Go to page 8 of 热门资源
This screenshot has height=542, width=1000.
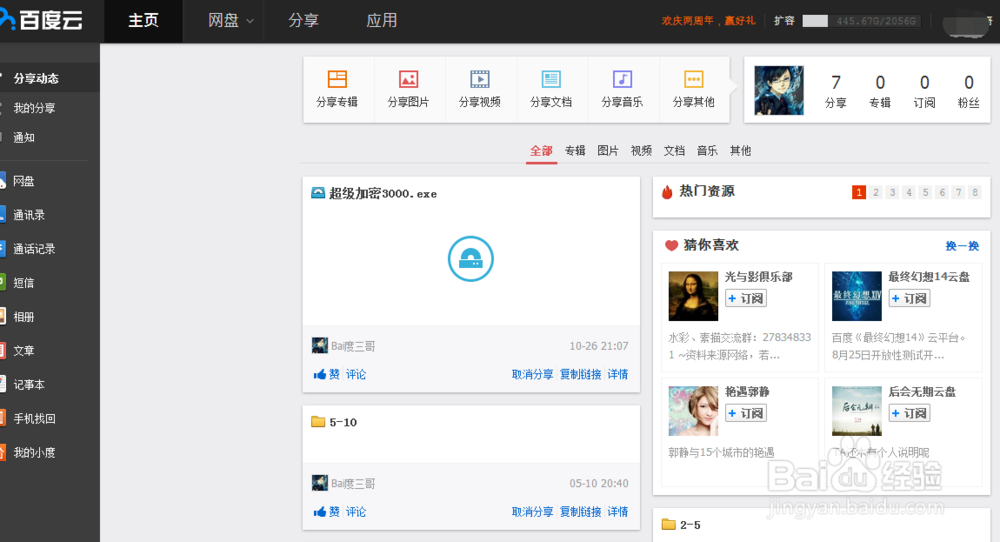coord(974,192)
